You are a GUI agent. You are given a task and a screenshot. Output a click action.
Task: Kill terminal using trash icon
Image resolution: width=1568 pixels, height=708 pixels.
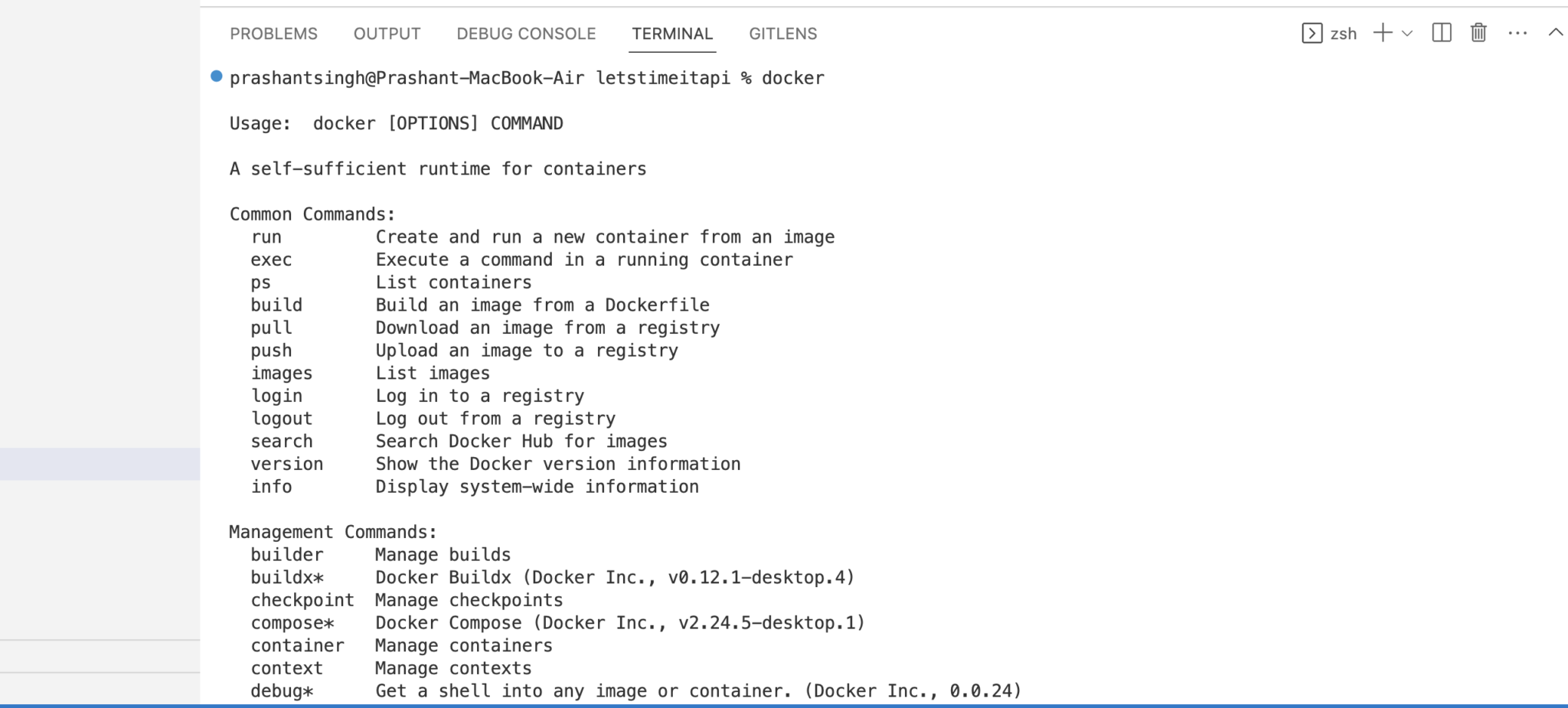click(x=1478, y=33)
